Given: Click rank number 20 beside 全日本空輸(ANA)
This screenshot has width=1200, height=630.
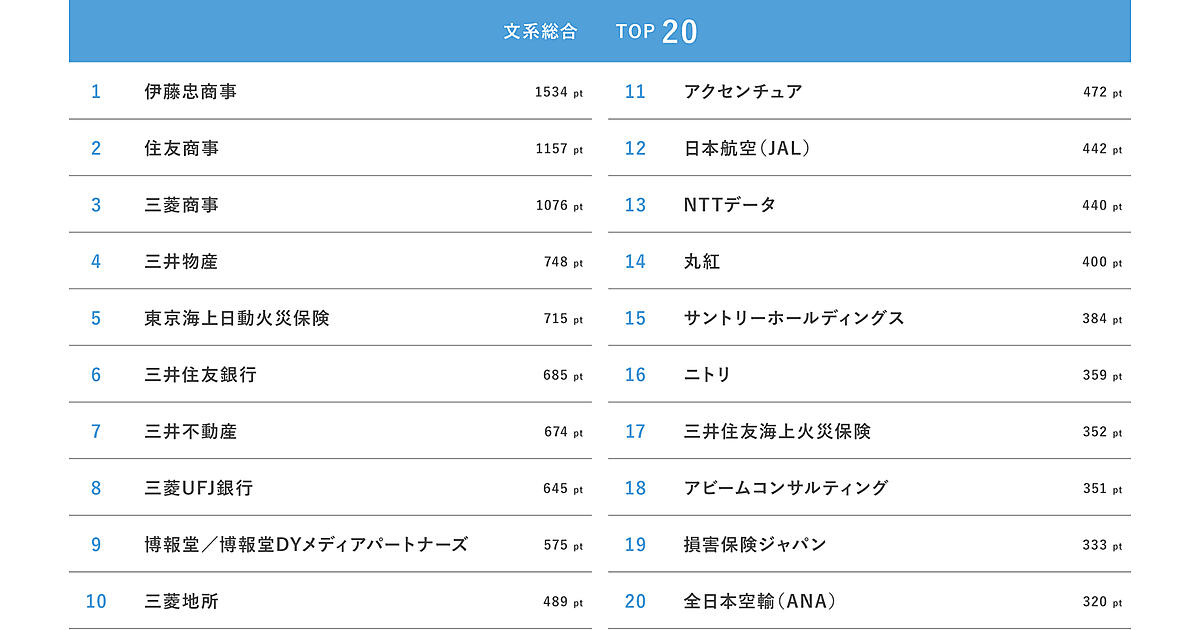Looking at the screenshot, I should (x=635, y=602).
